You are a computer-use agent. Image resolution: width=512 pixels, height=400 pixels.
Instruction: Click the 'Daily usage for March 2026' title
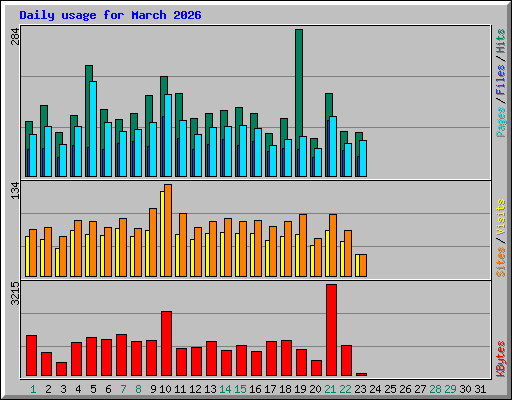(x=110, y=15)
